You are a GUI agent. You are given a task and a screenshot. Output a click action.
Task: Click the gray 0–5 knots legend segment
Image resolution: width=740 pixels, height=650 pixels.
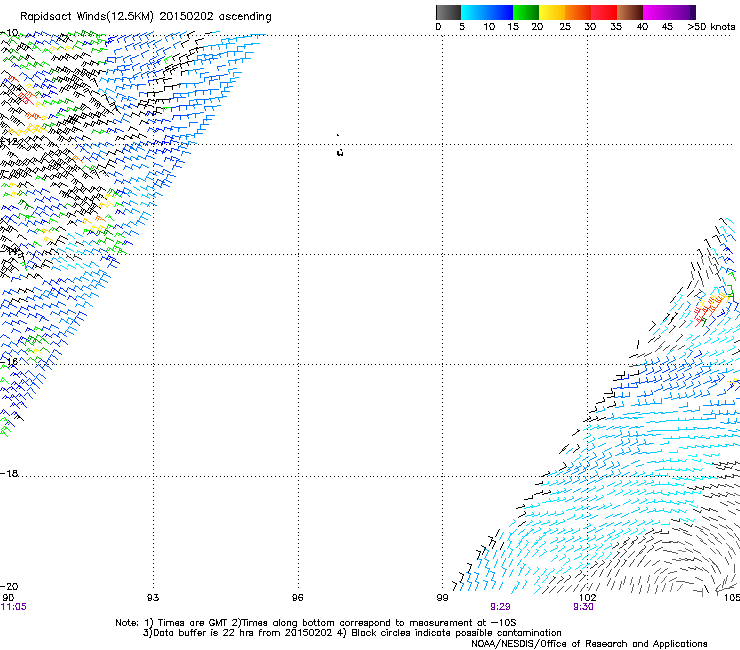point(448,12)
